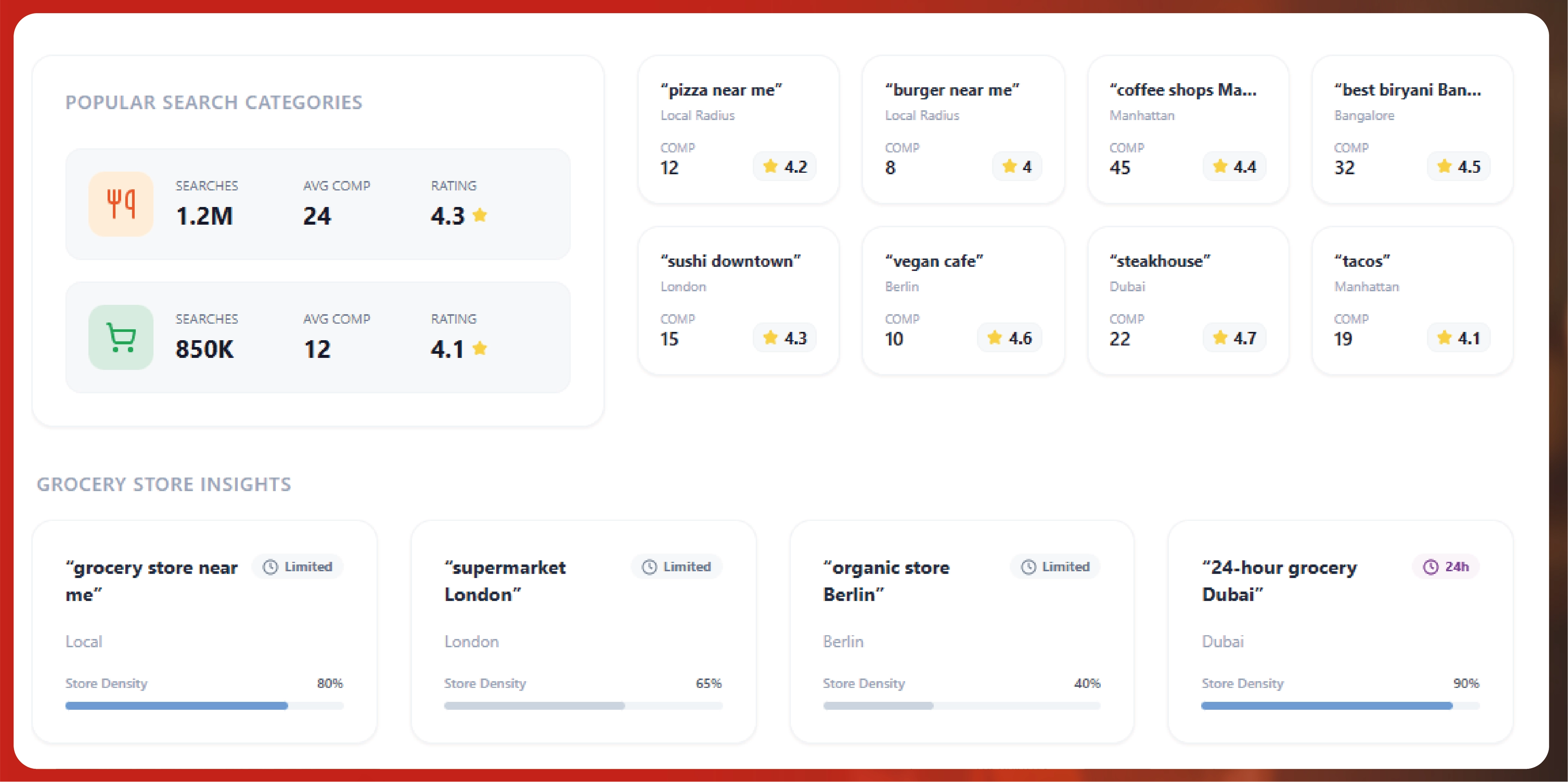This screenshot has height=782, width=1568.
Task: Click the clock icon in the 24h badge
Action: (x=1430, y=567)
